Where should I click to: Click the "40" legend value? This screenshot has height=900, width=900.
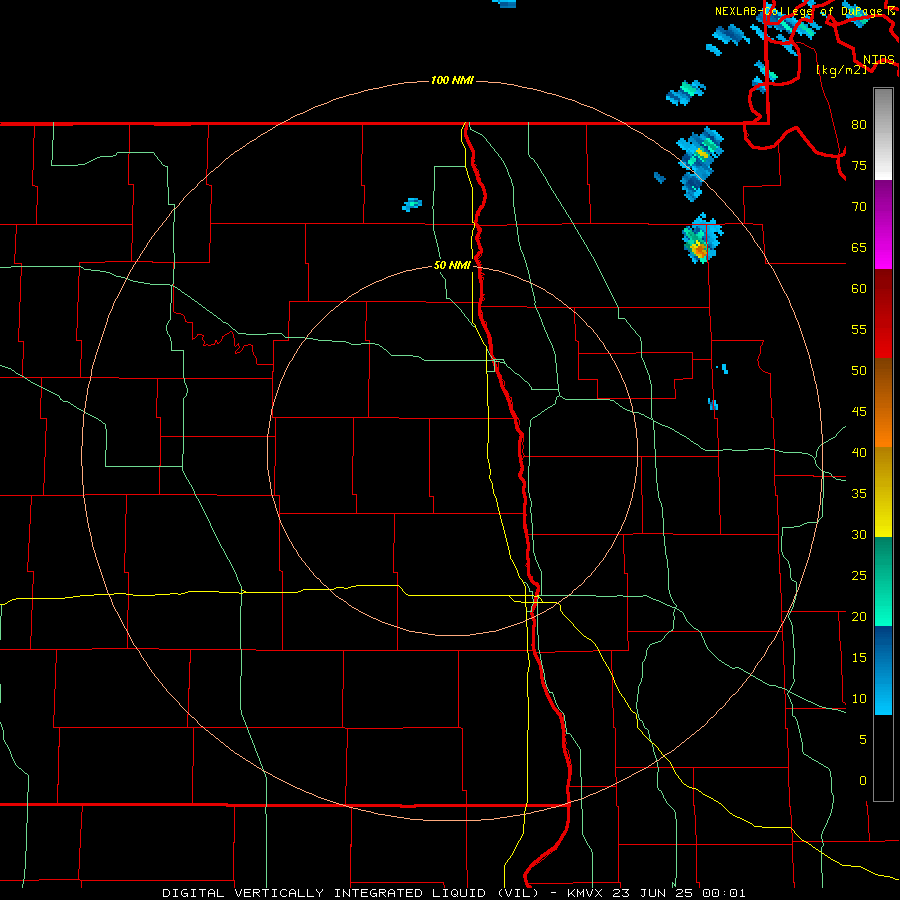(x=859, y=452)
